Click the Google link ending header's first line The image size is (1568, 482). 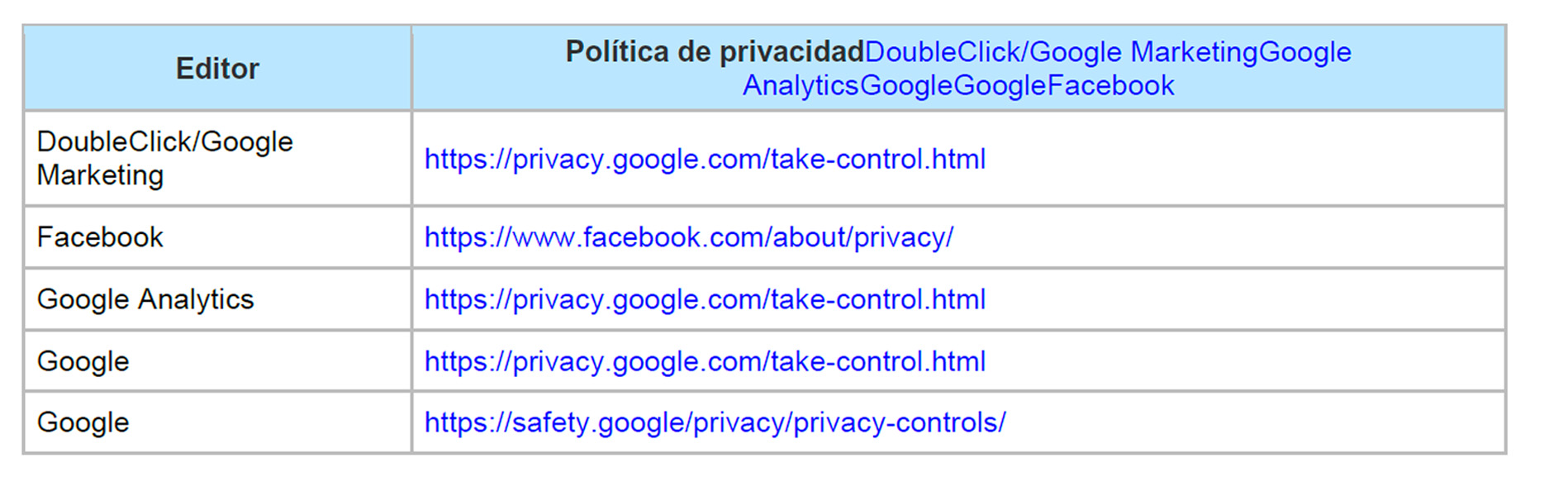(1305, 52)
